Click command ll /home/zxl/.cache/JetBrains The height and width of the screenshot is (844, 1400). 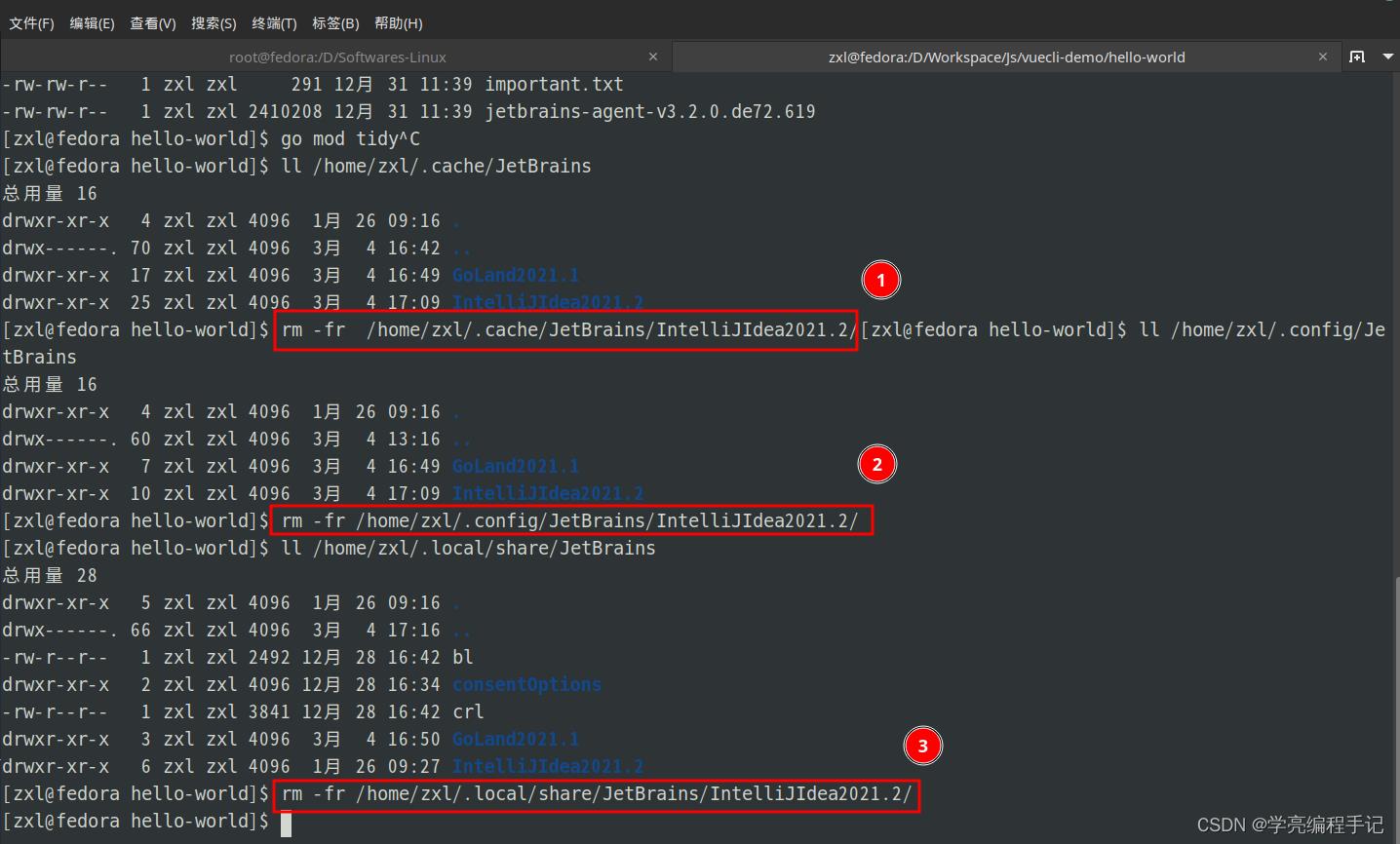pos(436,167)
